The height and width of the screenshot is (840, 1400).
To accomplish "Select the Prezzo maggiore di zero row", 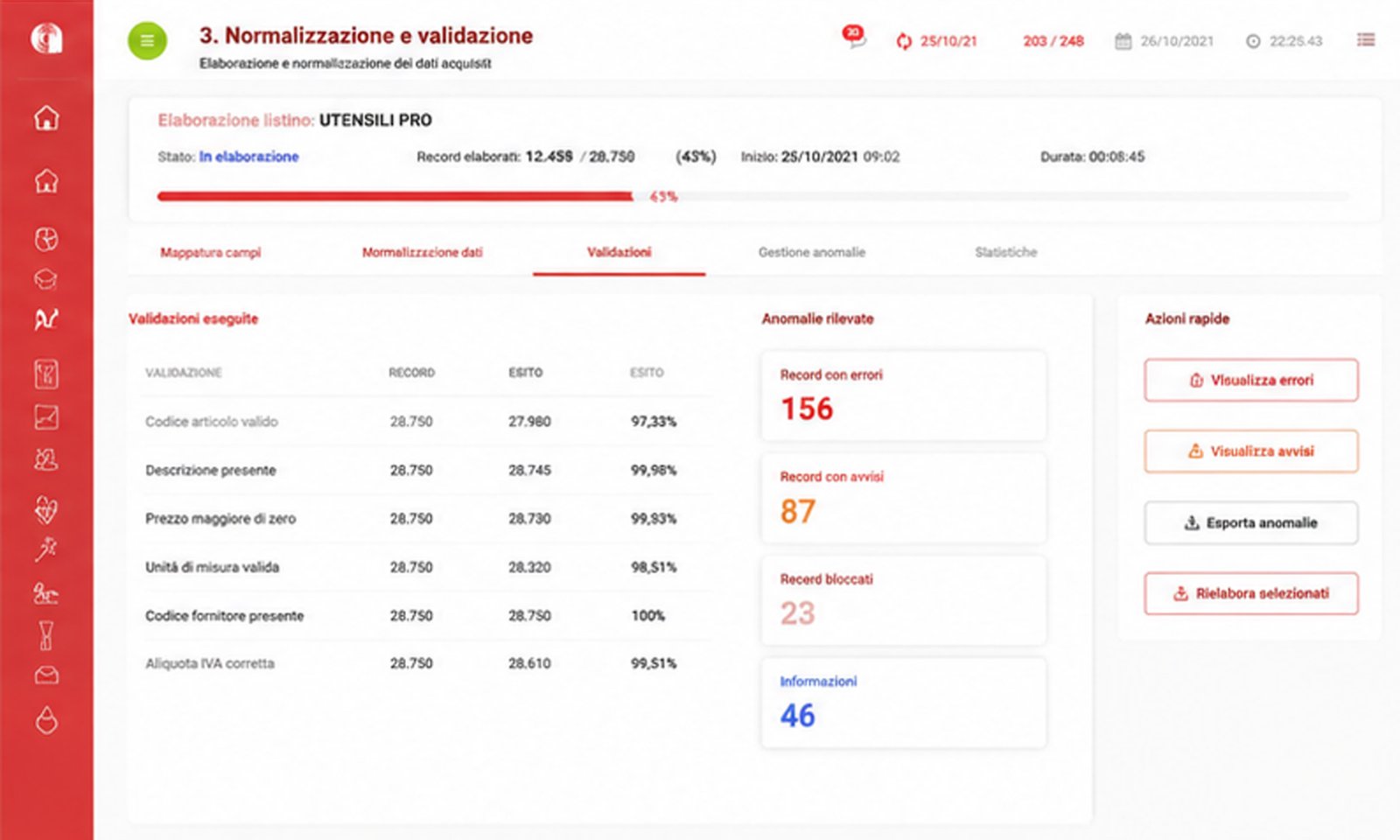I will click(x=426, y=518).
